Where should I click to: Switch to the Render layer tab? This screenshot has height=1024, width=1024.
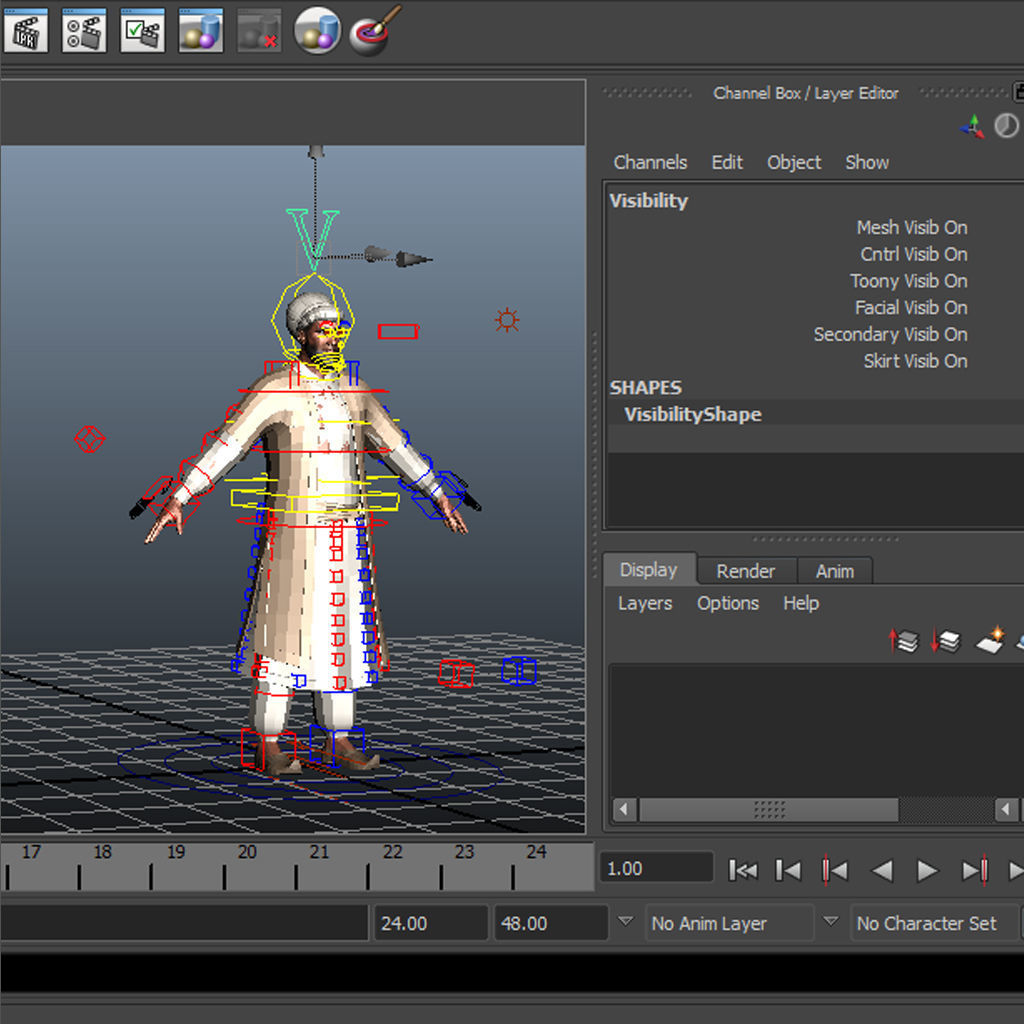tap(746, 571)
